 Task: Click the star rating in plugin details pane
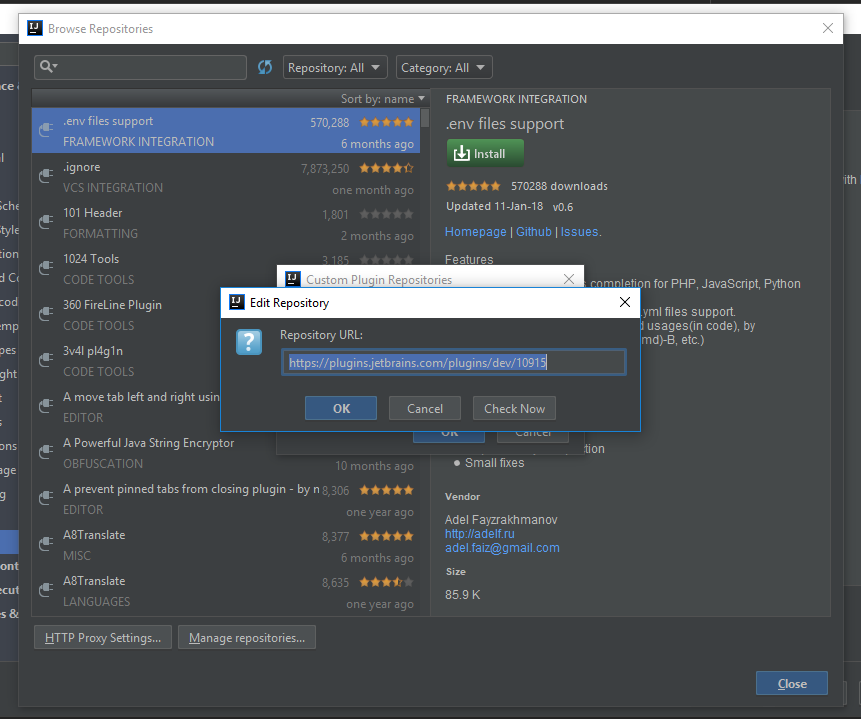tap(473, 186)
